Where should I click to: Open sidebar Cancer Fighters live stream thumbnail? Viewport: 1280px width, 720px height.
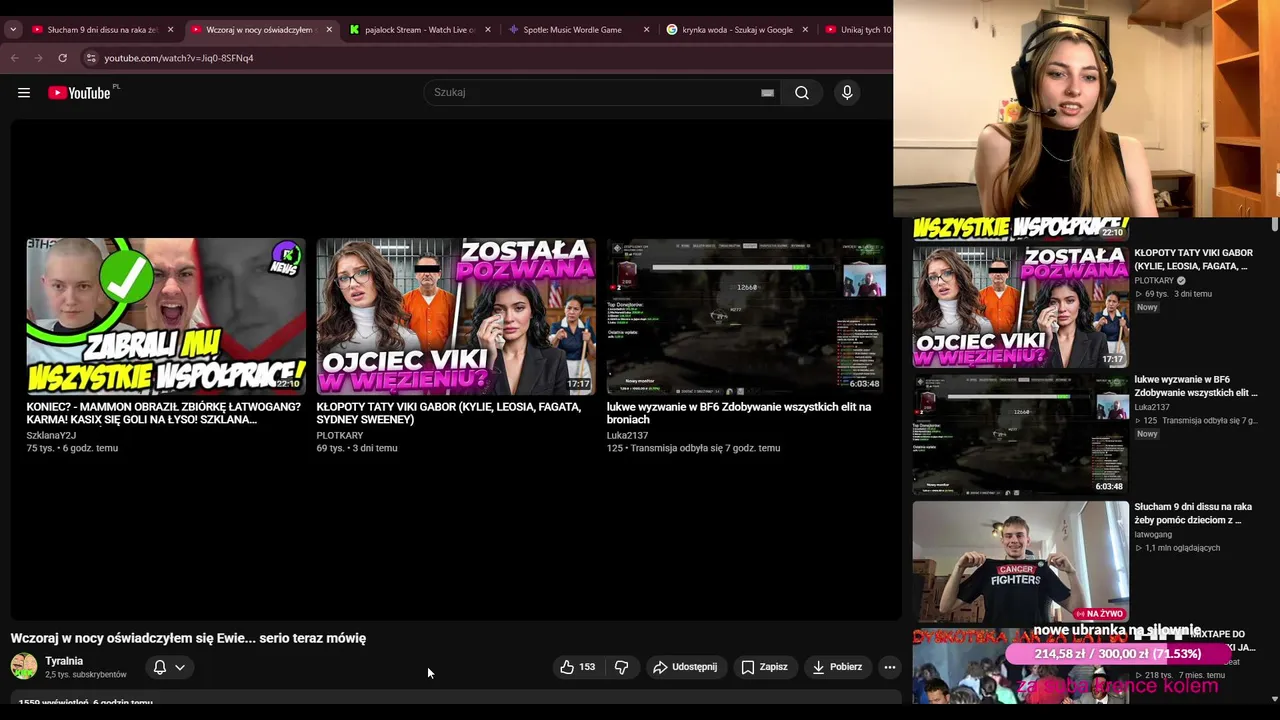click(1020, 561)
